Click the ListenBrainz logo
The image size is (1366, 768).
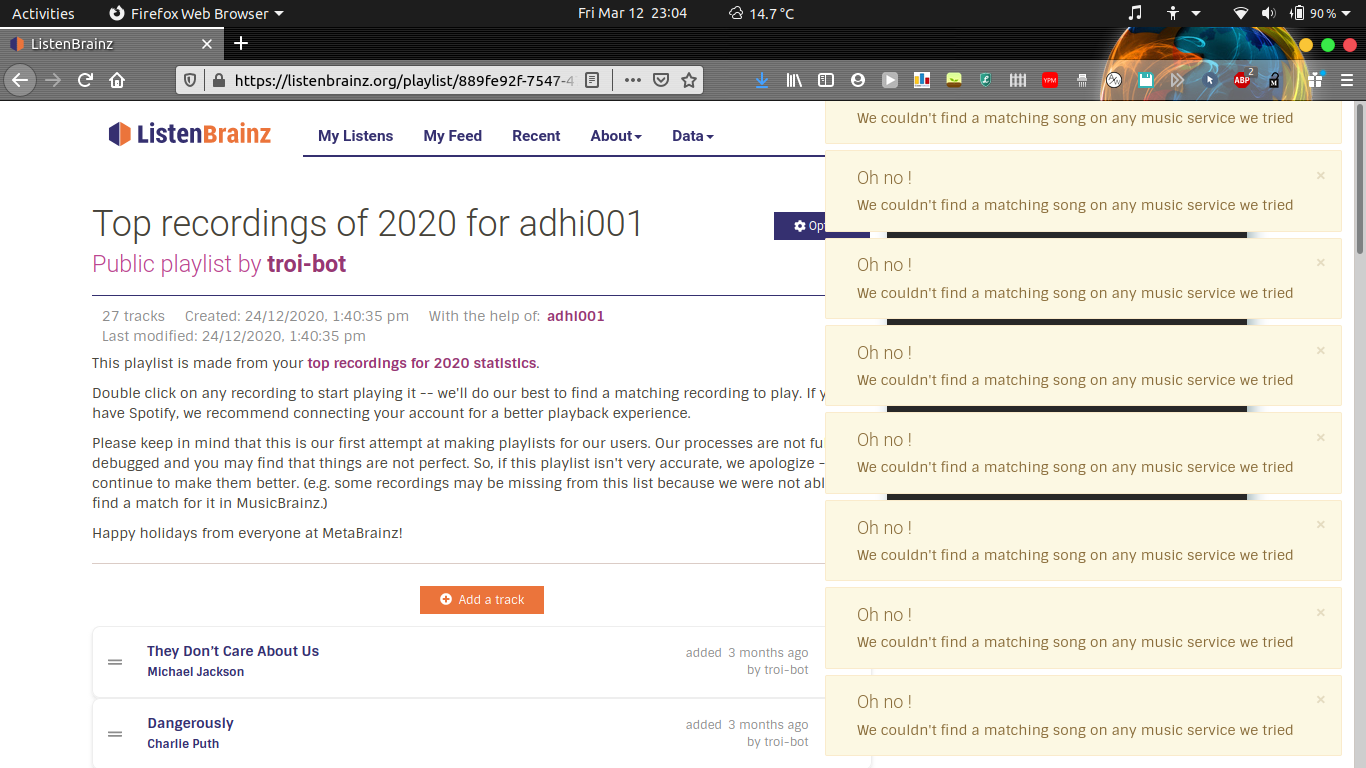(x=190, y=134)
